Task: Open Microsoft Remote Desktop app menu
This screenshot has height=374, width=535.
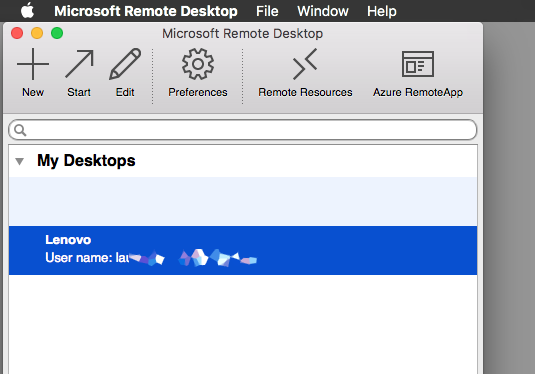Action: coord(146,11)
